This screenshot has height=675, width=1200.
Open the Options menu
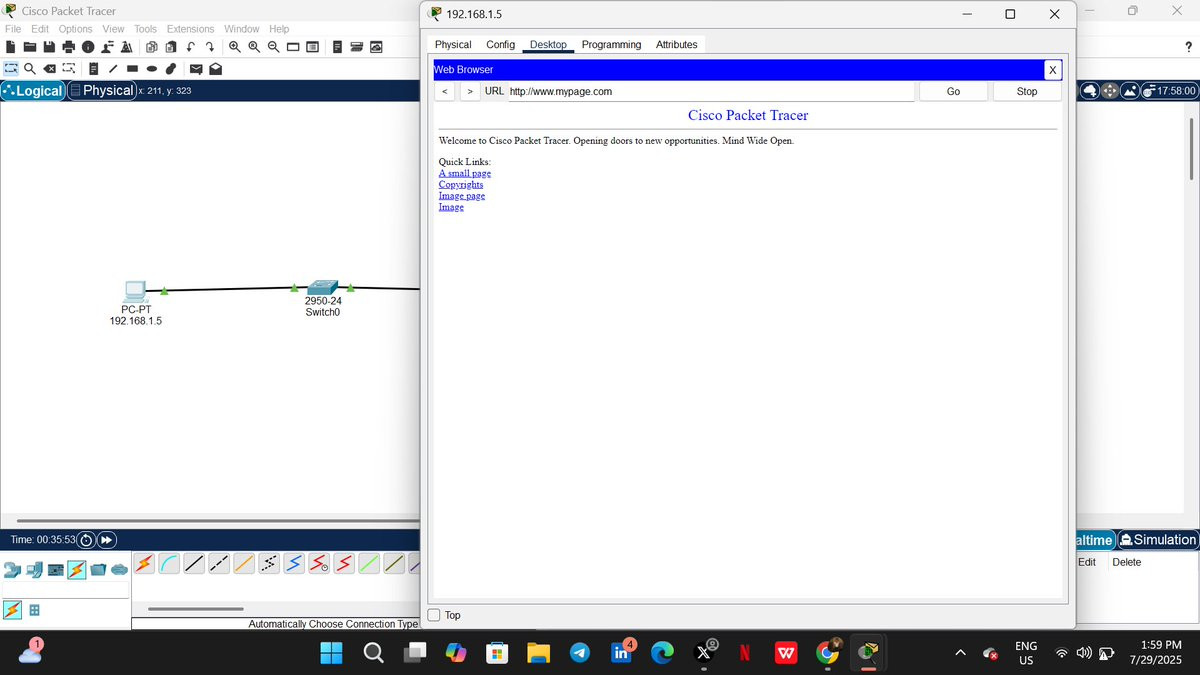pos(75,29)
